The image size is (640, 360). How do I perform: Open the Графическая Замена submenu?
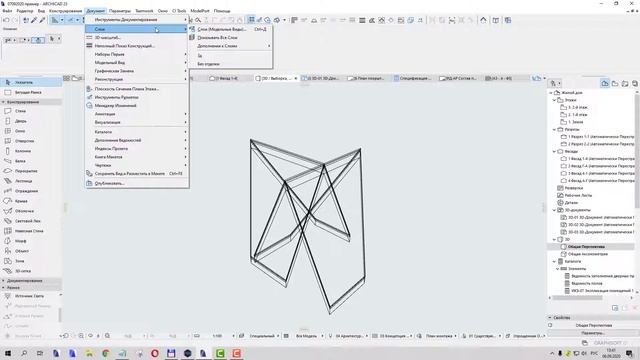[137, 71]
